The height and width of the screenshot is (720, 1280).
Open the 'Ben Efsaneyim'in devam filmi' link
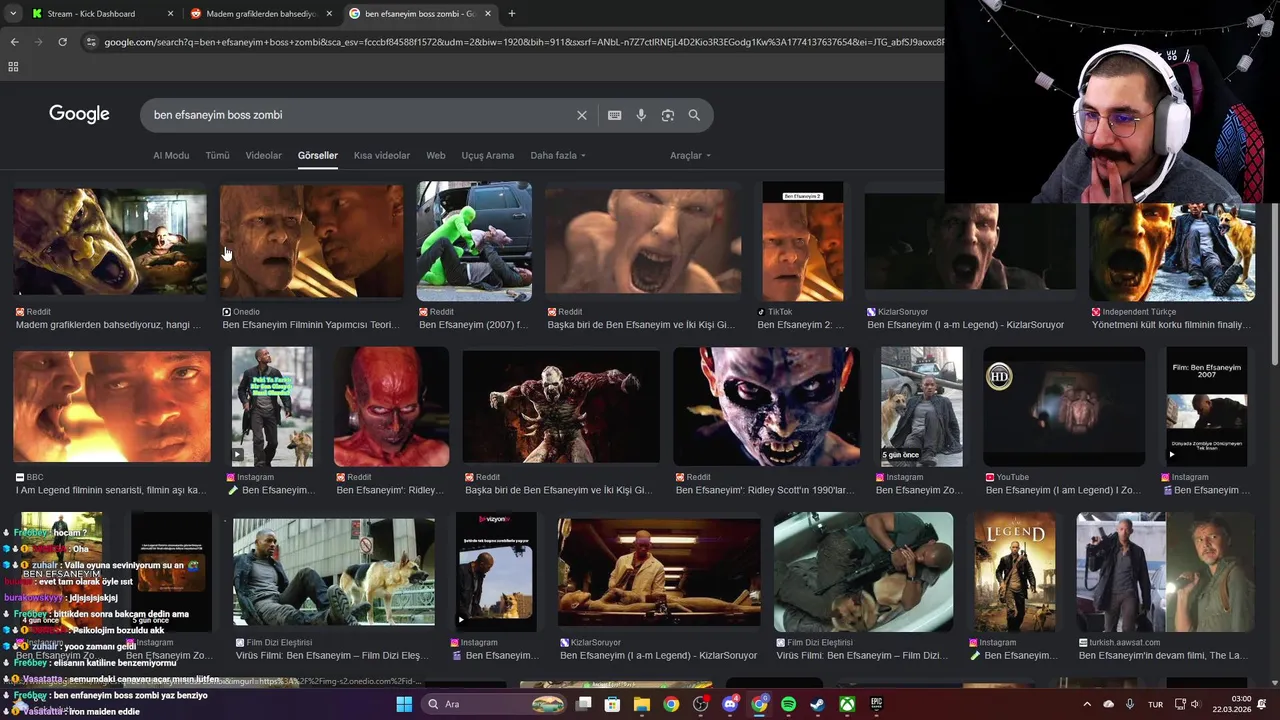click(x=1163, y=656)
